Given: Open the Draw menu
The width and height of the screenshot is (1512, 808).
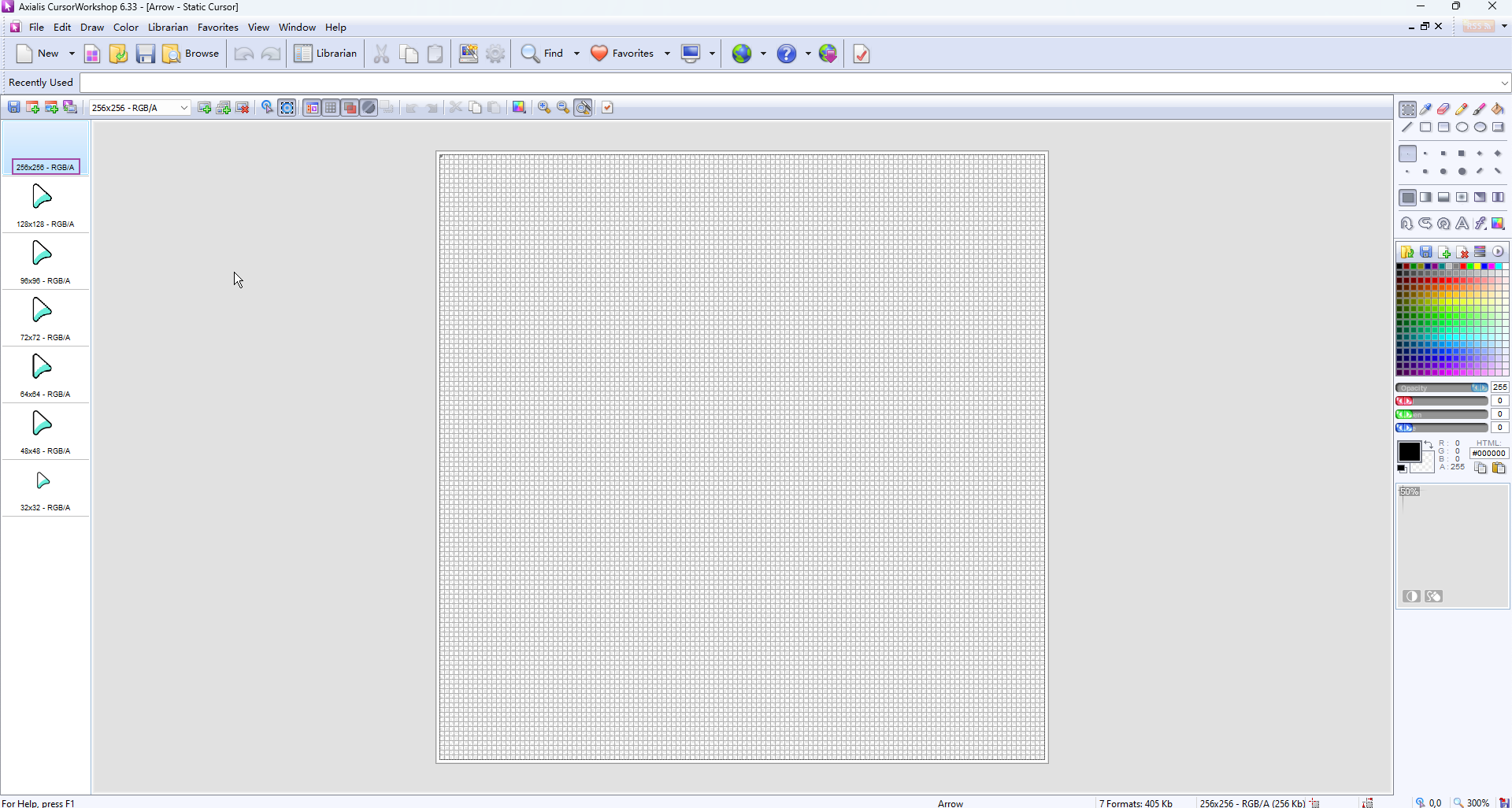Looking at the screenshot, I should [92, 27].
